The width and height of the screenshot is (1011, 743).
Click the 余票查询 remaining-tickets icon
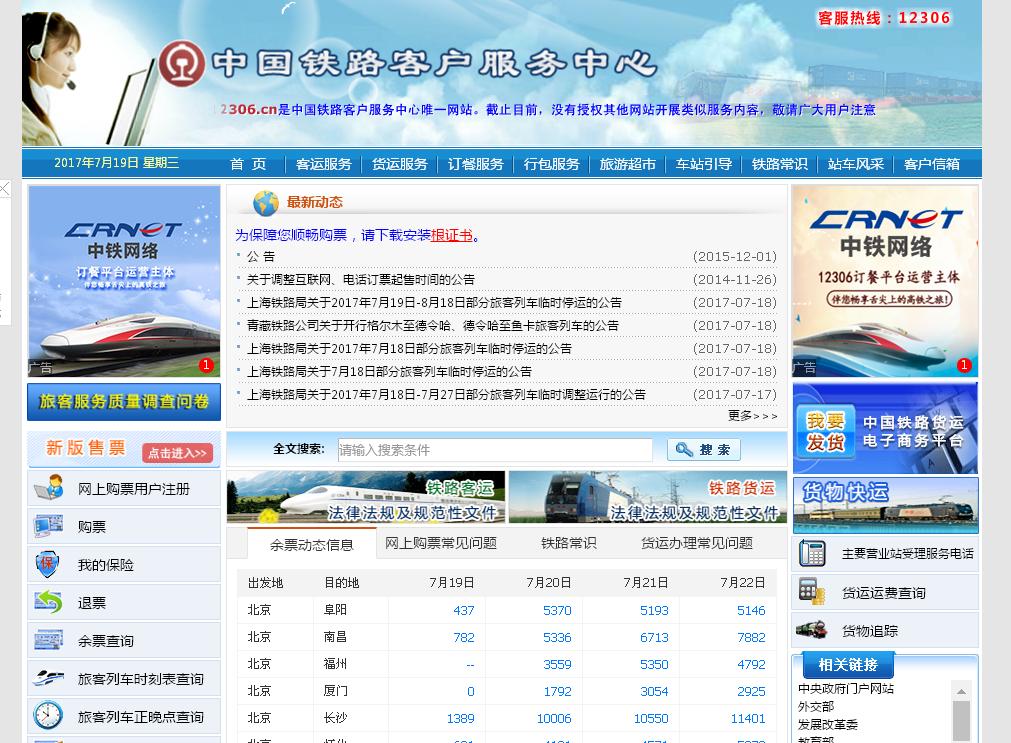[48, 640]
